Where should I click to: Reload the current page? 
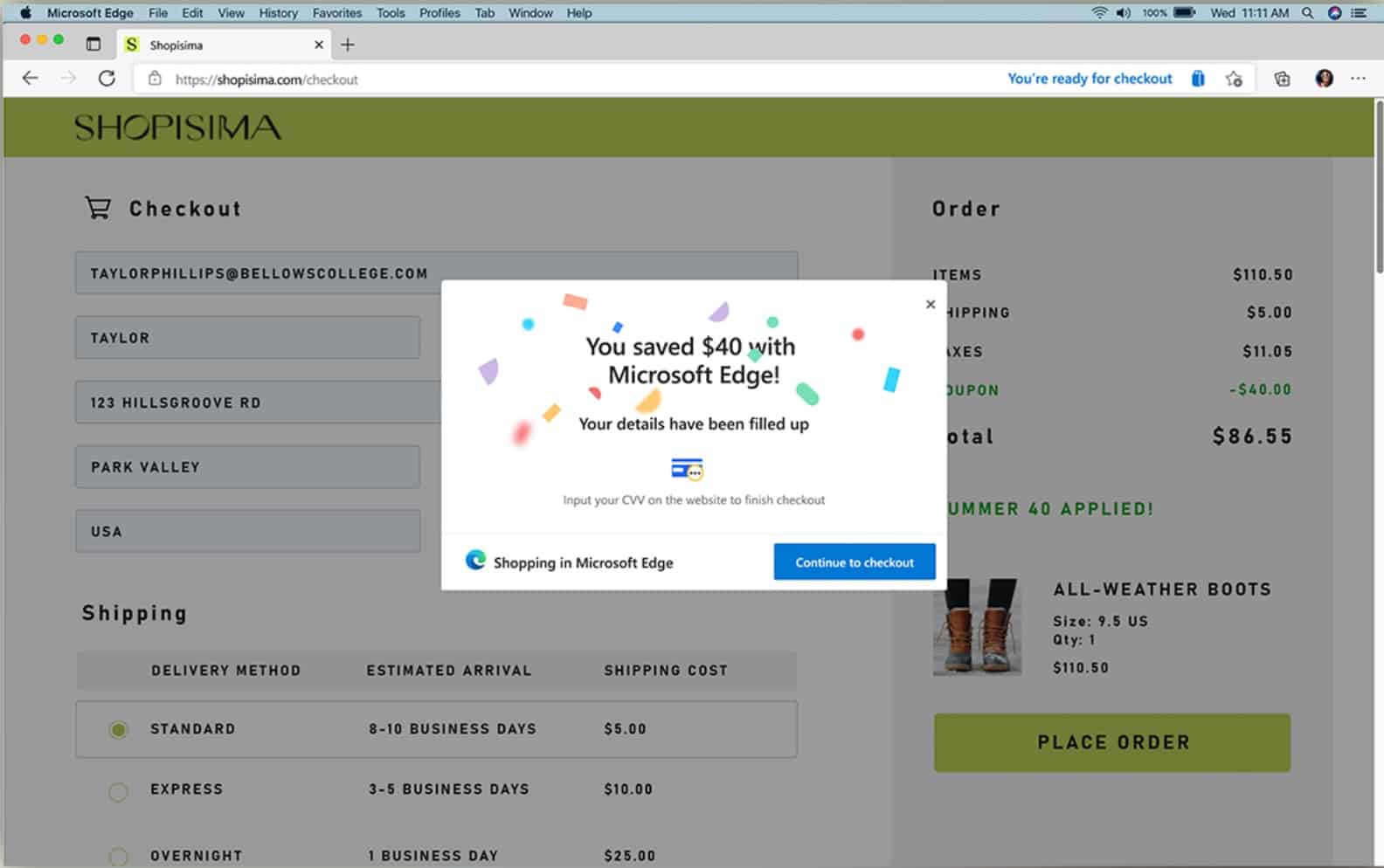(x=107, y=79)
